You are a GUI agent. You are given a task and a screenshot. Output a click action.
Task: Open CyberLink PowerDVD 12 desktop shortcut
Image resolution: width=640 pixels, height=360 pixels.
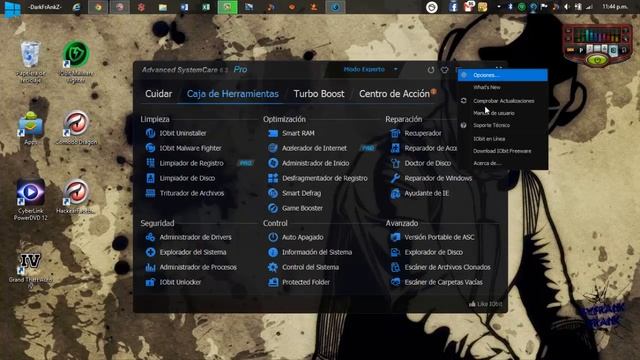[x=31, y=200]
